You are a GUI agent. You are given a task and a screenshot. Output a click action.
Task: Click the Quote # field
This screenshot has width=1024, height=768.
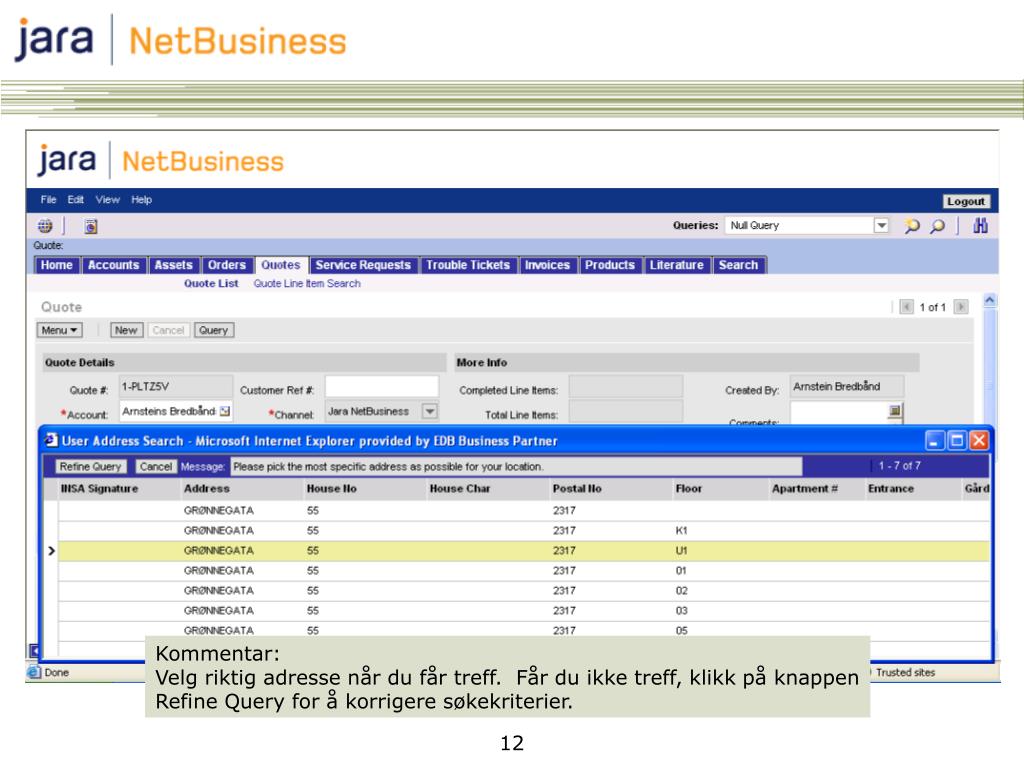pos(176,387)
